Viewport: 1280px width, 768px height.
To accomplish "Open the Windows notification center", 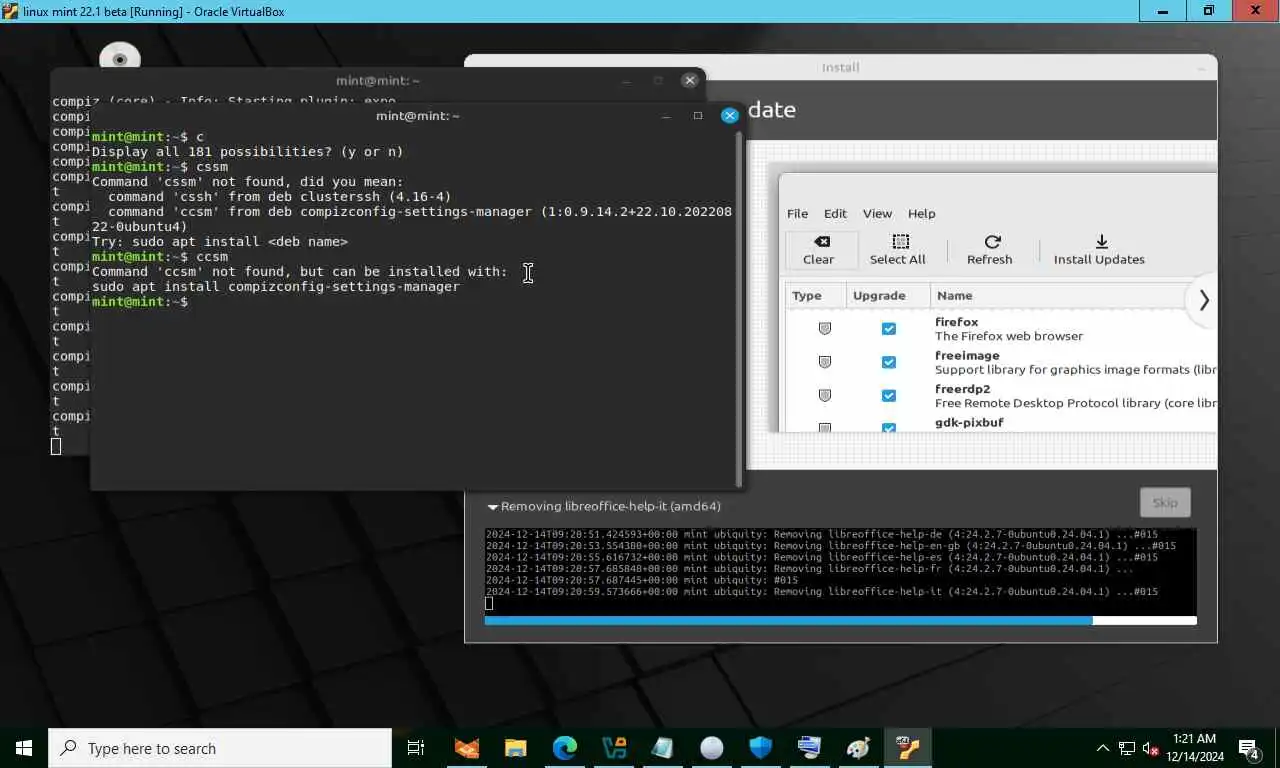I will 1249,748.
